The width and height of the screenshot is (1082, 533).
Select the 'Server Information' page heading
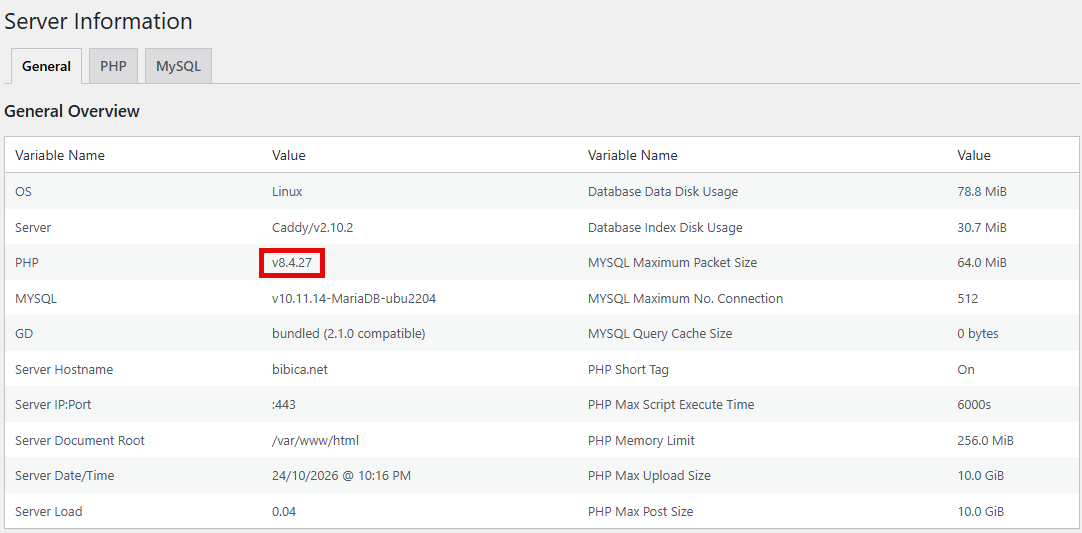coord(98,21)
